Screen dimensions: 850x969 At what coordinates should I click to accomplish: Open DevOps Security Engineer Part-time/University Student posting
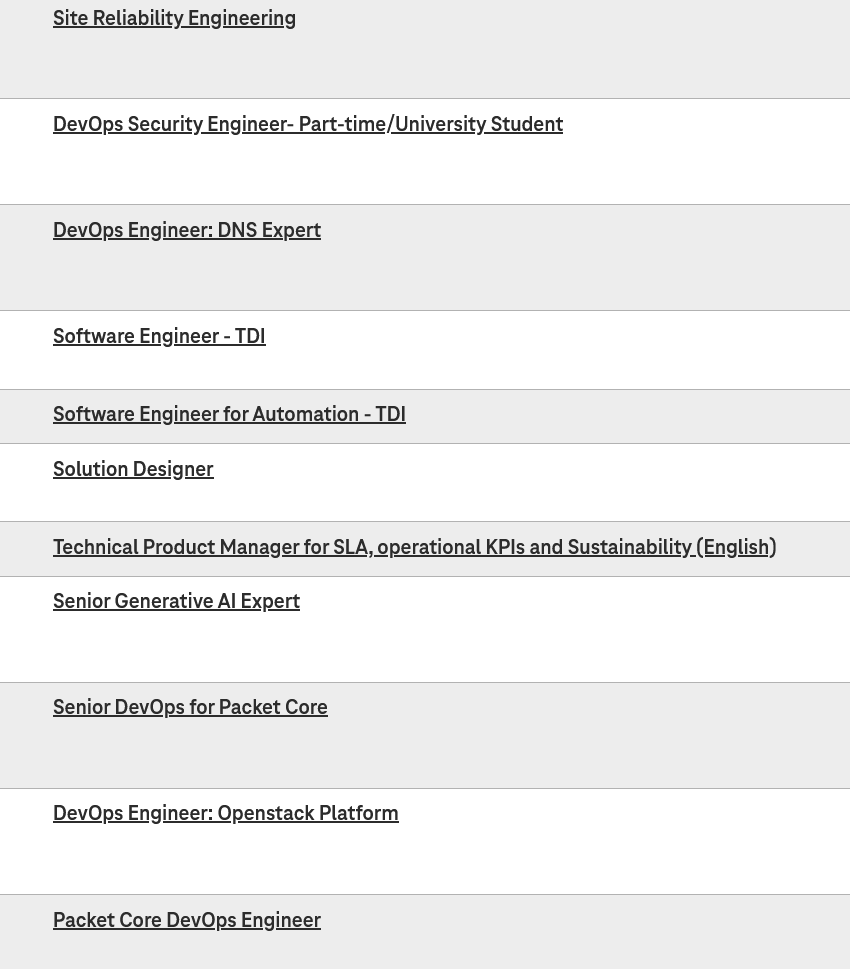pyautogui.click(x=308, y=124)
